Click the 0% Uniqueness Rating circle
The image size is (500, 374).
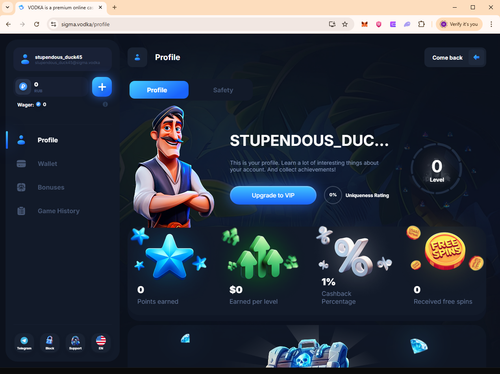pos(333,195)
